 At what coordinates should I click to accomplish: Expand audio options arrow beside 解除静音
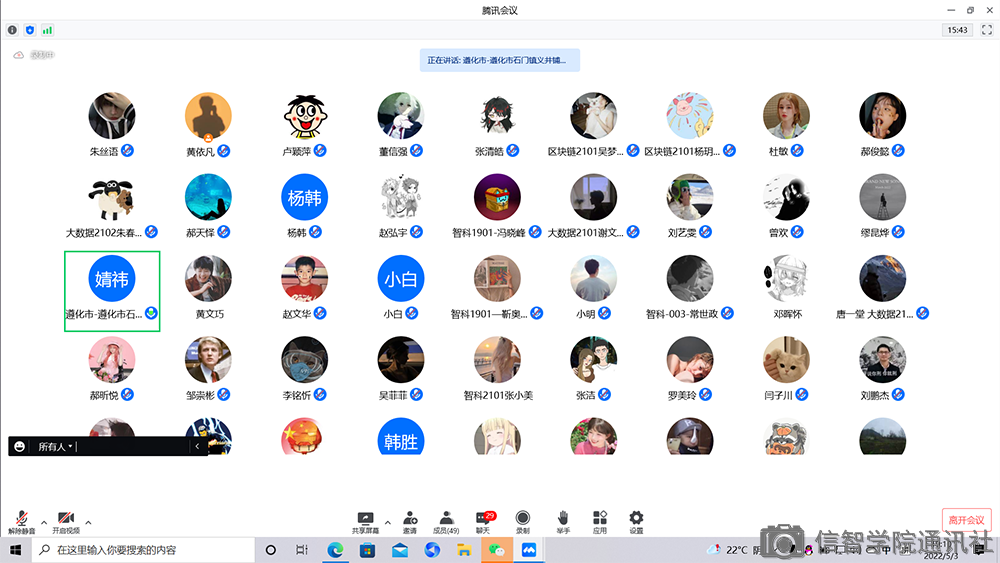coord(44,522)
